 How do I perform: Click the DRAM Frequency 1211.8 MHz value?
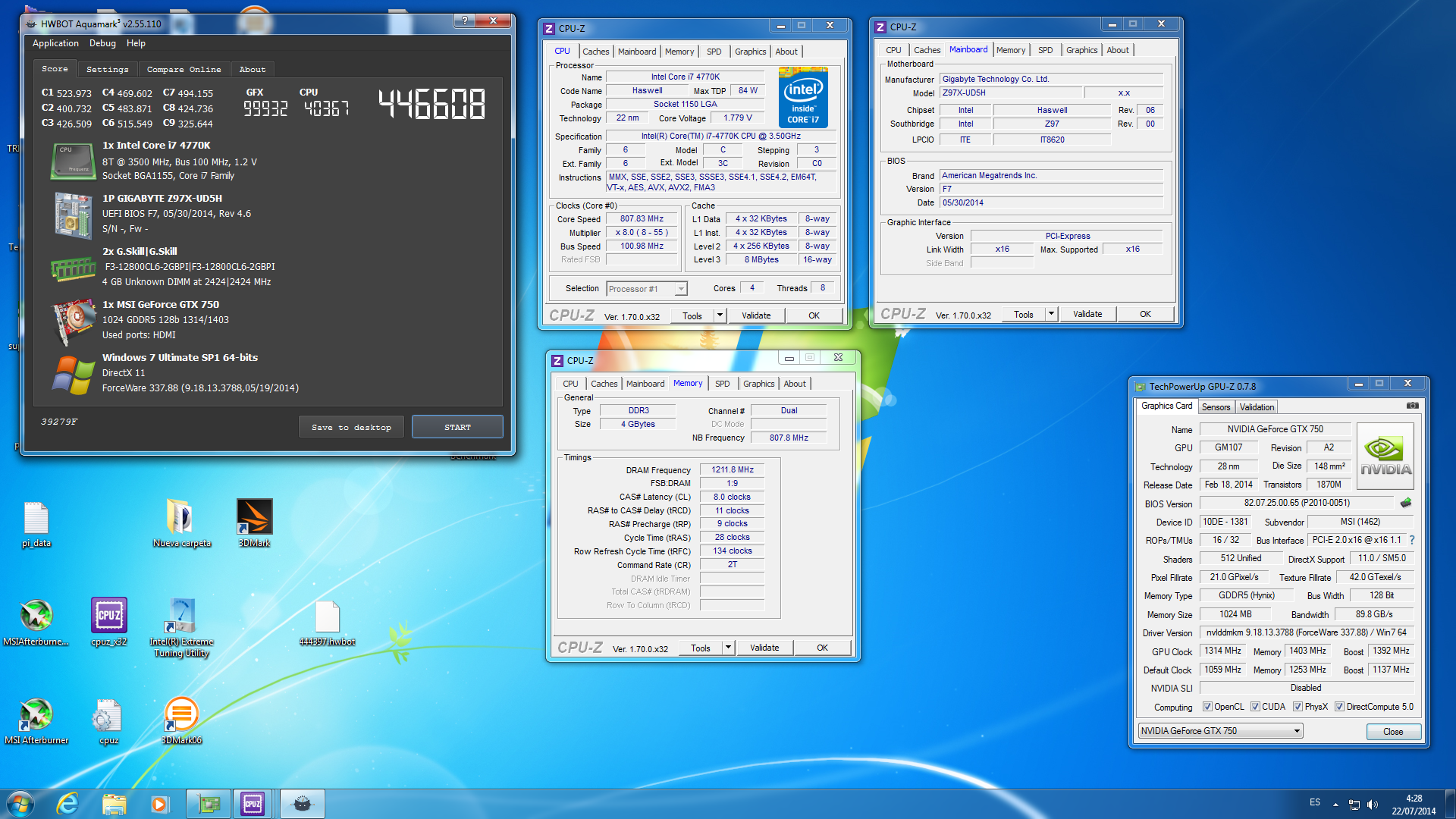pyautogui.click(x=733, y=469)
